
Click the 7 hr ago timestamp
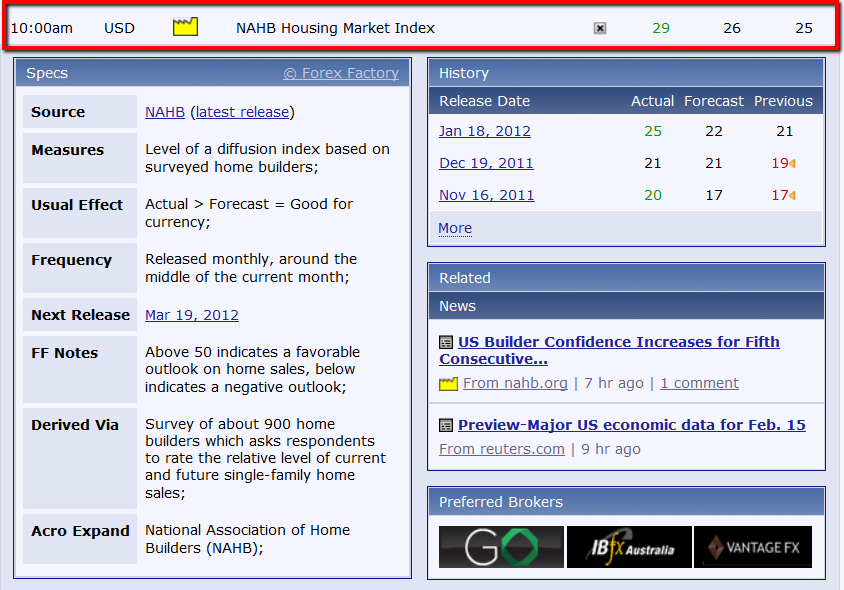coord(614,383)
